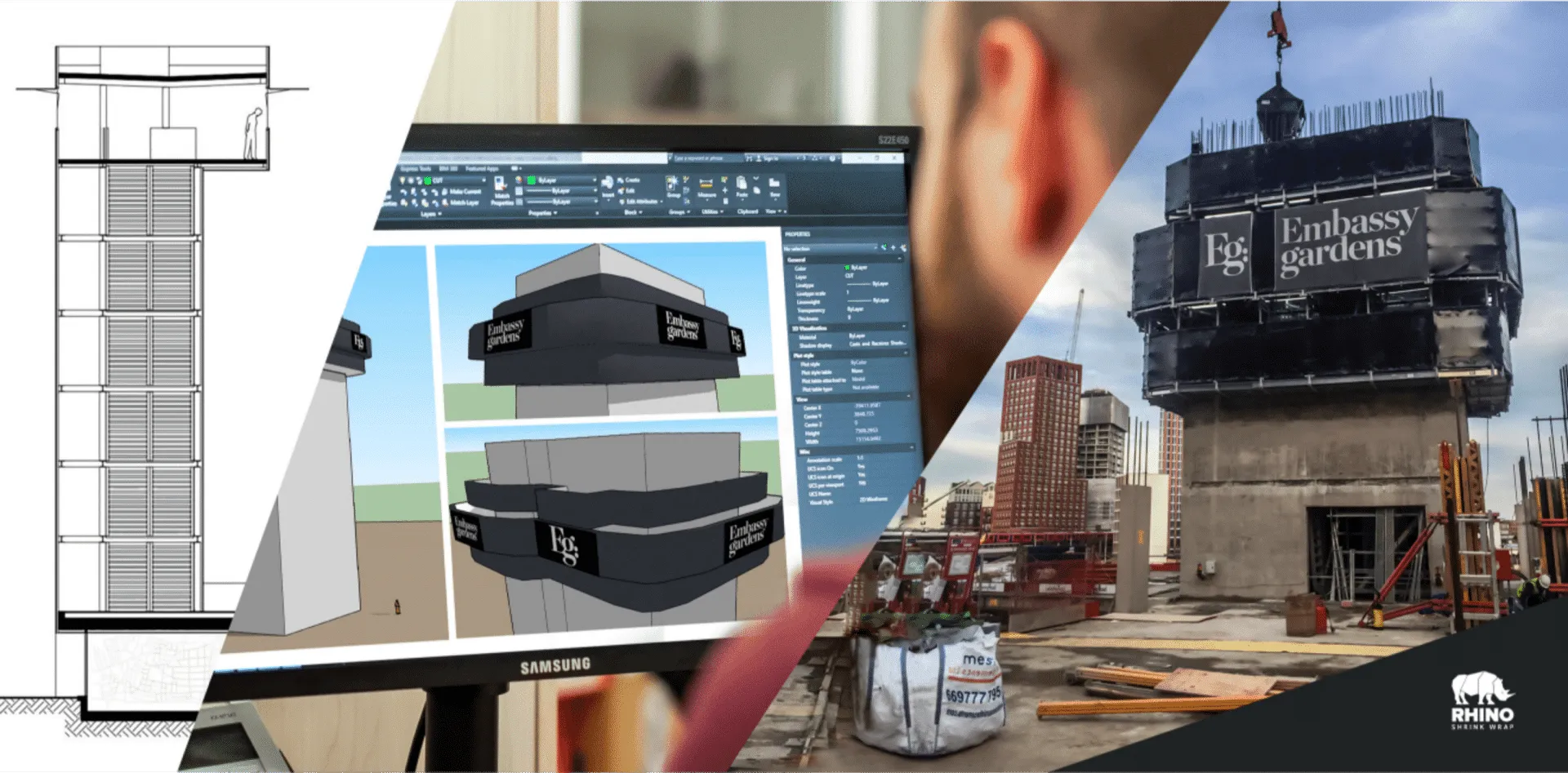The width and height of the screenshot is (1568, 773).
Task: Open the ByLayer color dropdown
Action: pos(594,180)
